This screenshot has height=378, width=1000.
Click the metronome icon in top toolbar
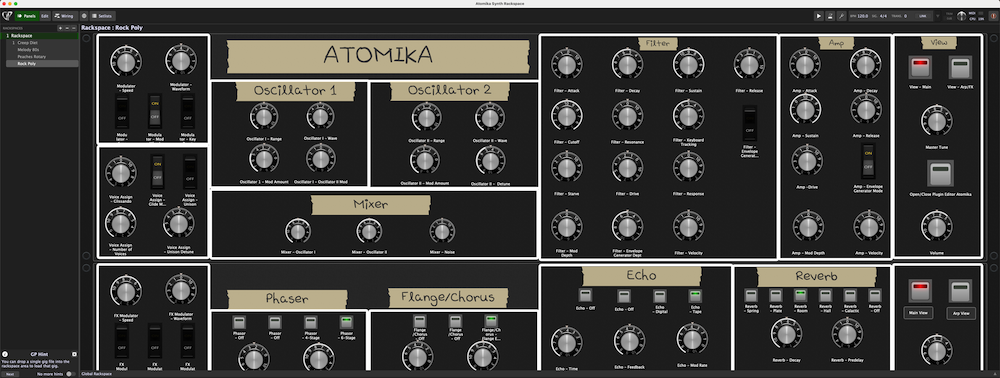point(830,15)
